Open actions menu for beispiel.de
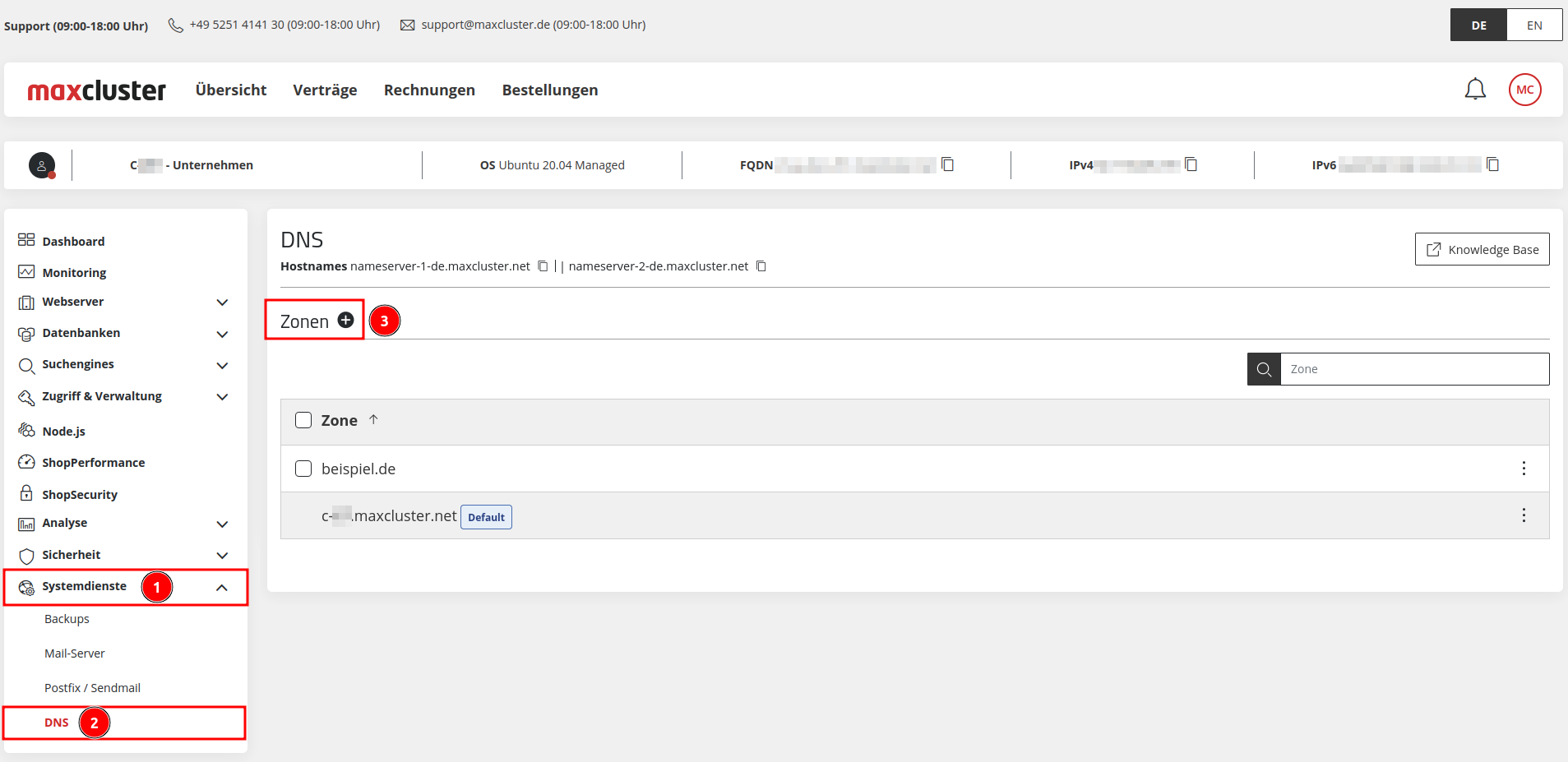Viewport: 1568px width, 762px height. click(1524, 469)
